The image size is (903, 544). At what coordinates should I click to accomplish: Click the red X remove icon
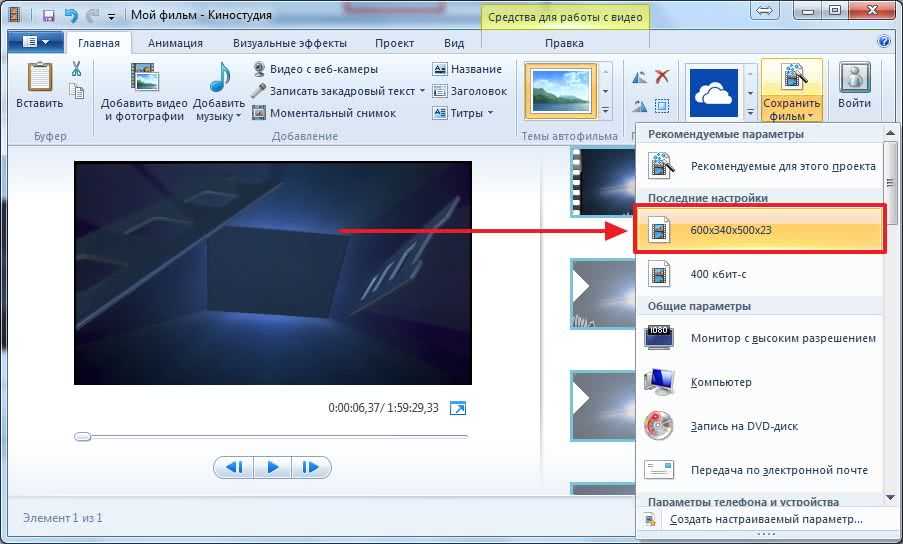pyautogui.click(x=662, y=76)
